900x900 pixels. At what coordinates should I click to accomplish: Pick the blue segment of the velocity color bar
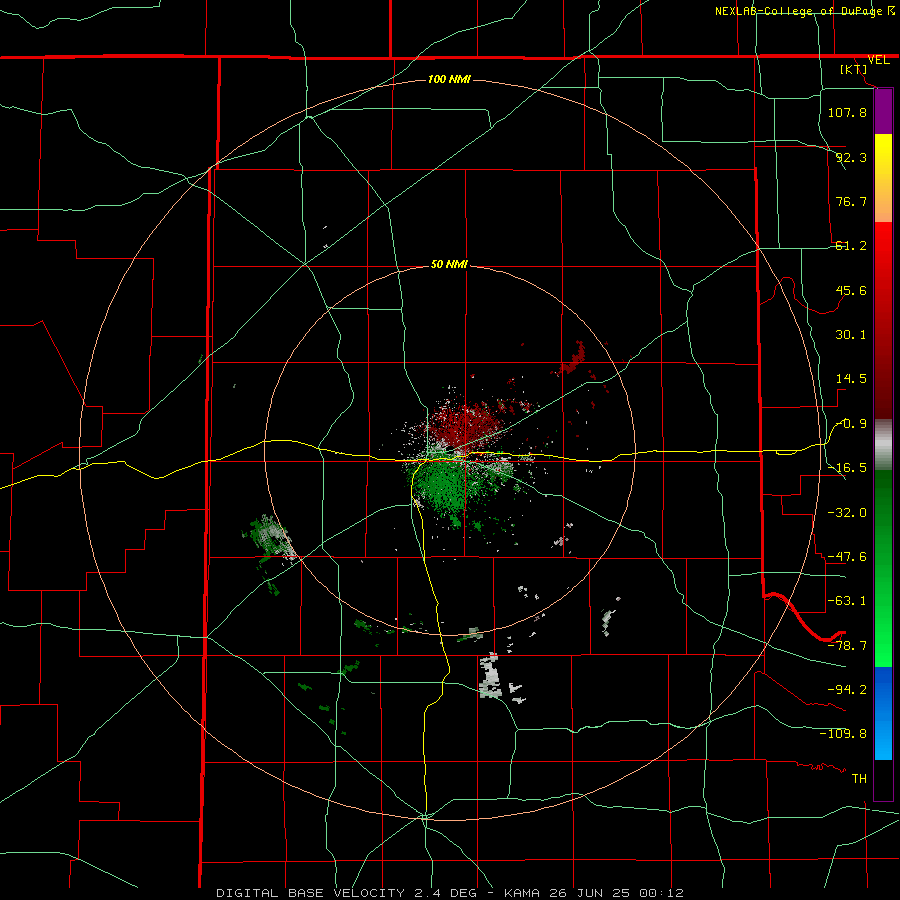[883, 713]
